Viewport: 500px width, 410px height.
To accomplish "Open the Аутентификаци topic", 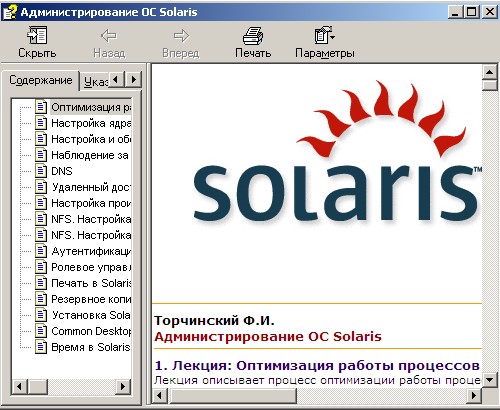I will (x=91, y=251).
